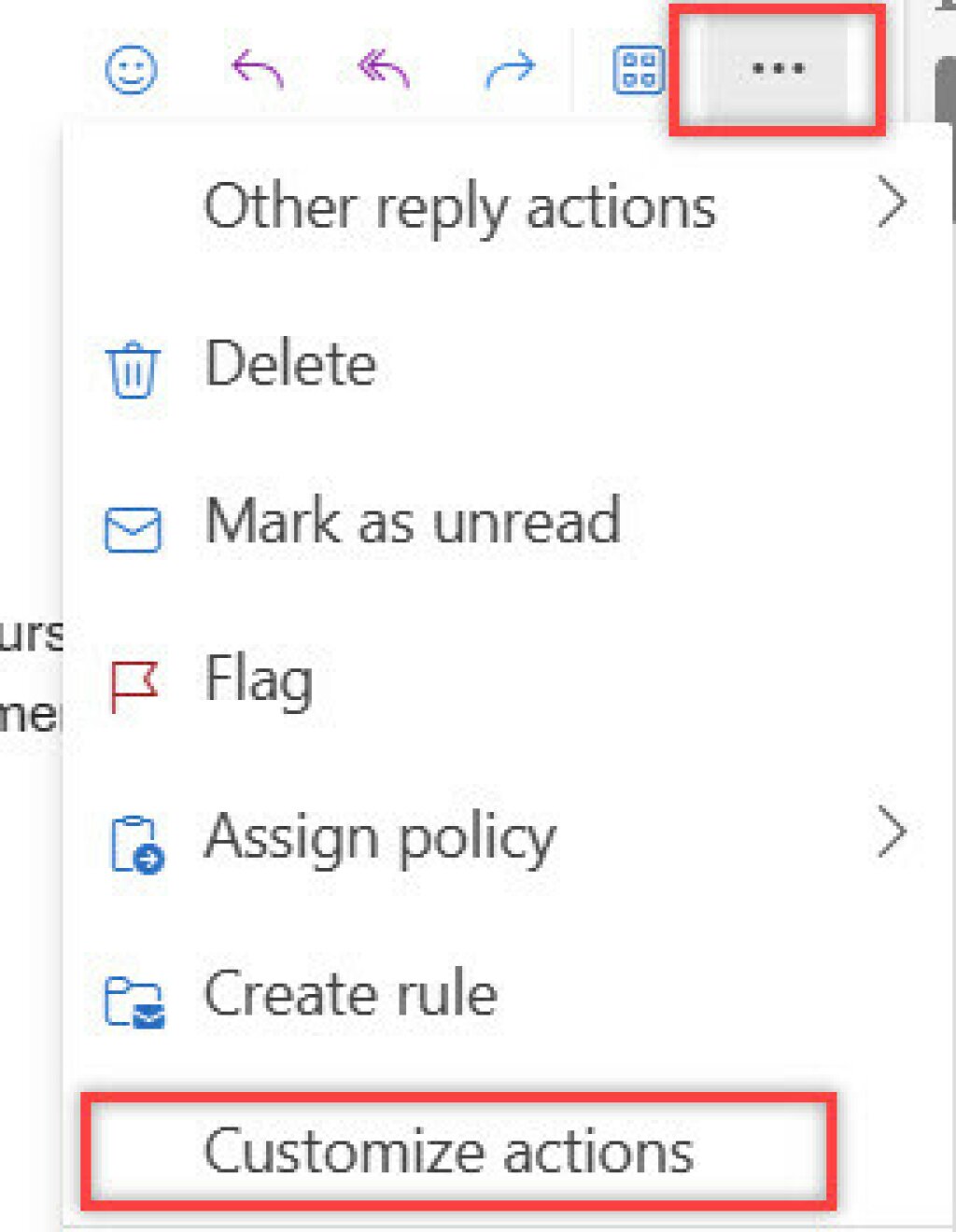Open the emoji reaction smiley icon
Image resolution: width=956 pixels, height=1232 pixels.
tap(131, 70)
